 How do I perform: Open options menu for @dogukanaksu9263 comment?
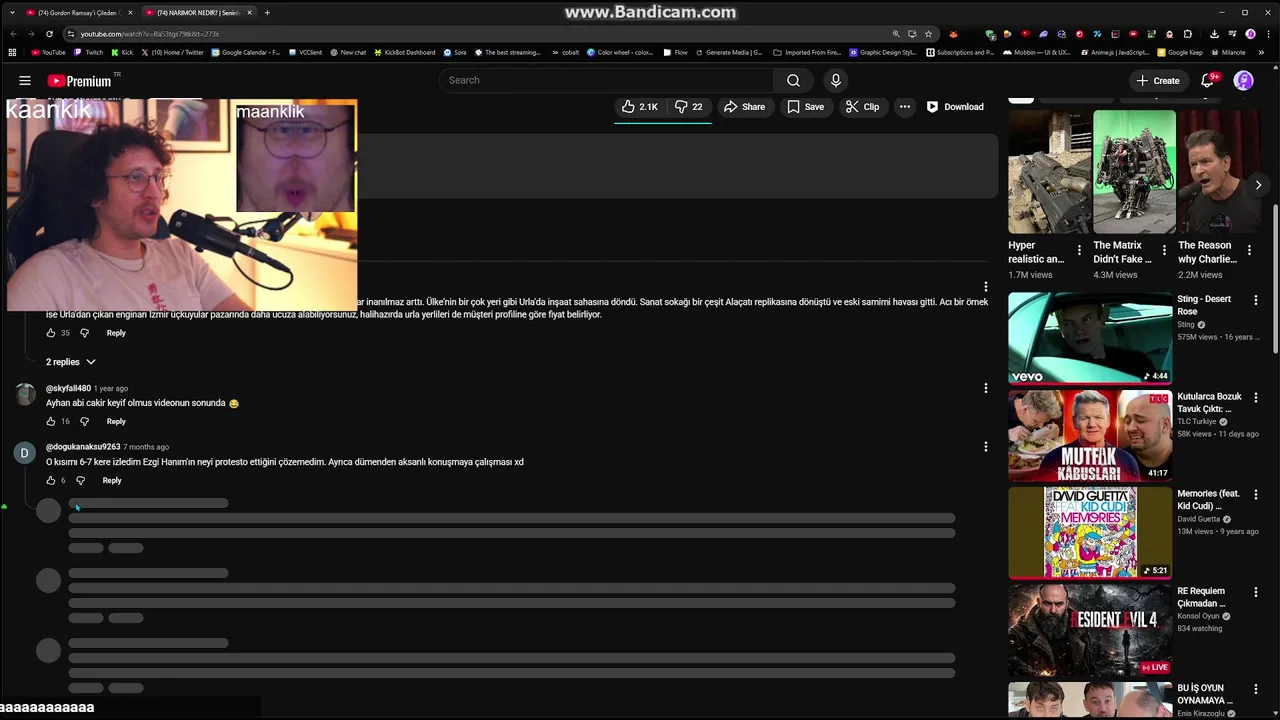click(985, 447)
